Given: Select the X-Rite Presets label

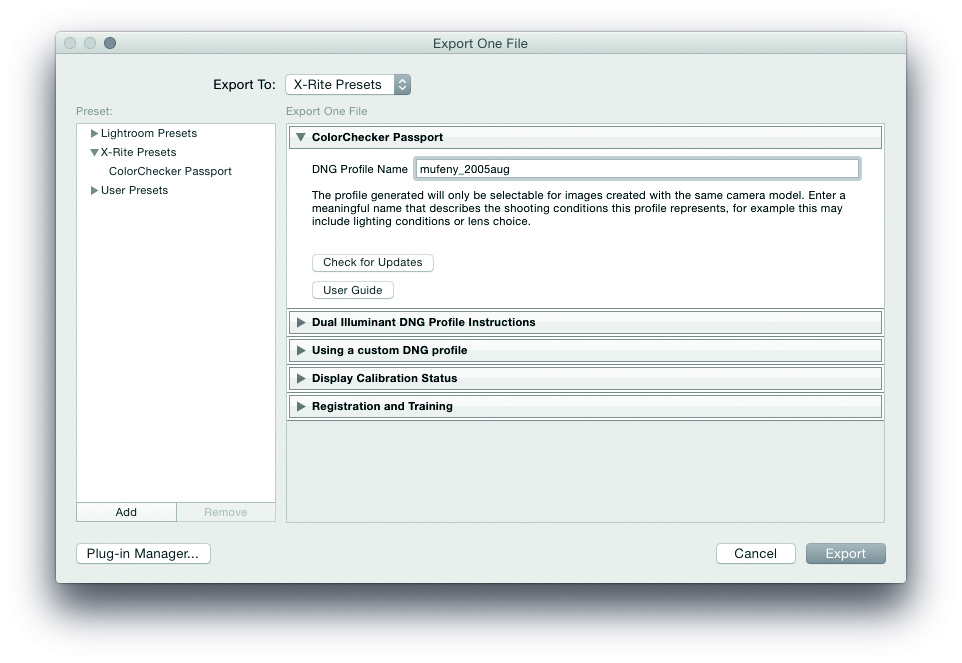Looking at the screenshot, I should coord(139,152).
